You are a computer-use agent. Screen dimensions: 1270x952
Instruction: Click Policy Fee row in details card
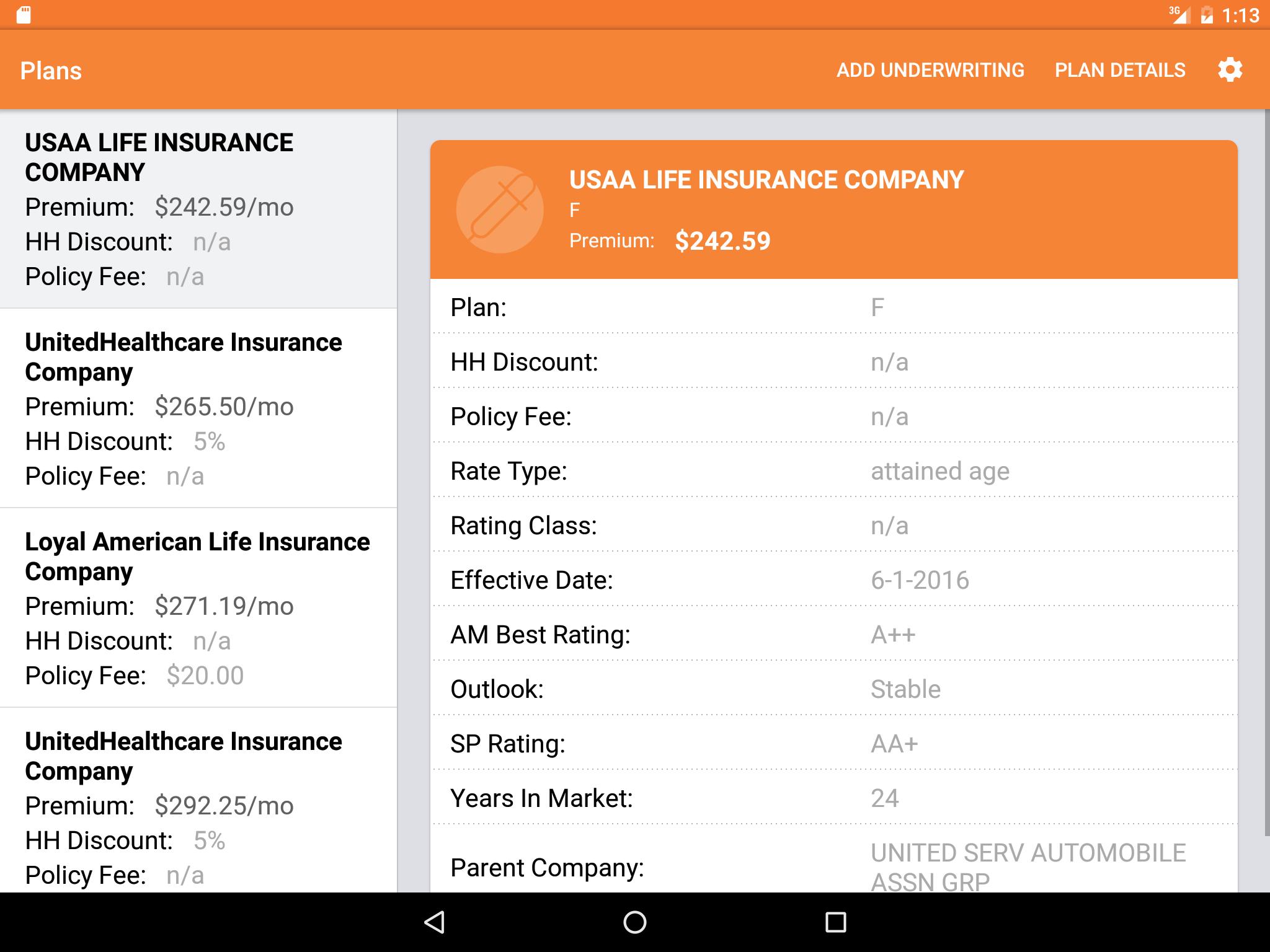click(x=834, y=416)
